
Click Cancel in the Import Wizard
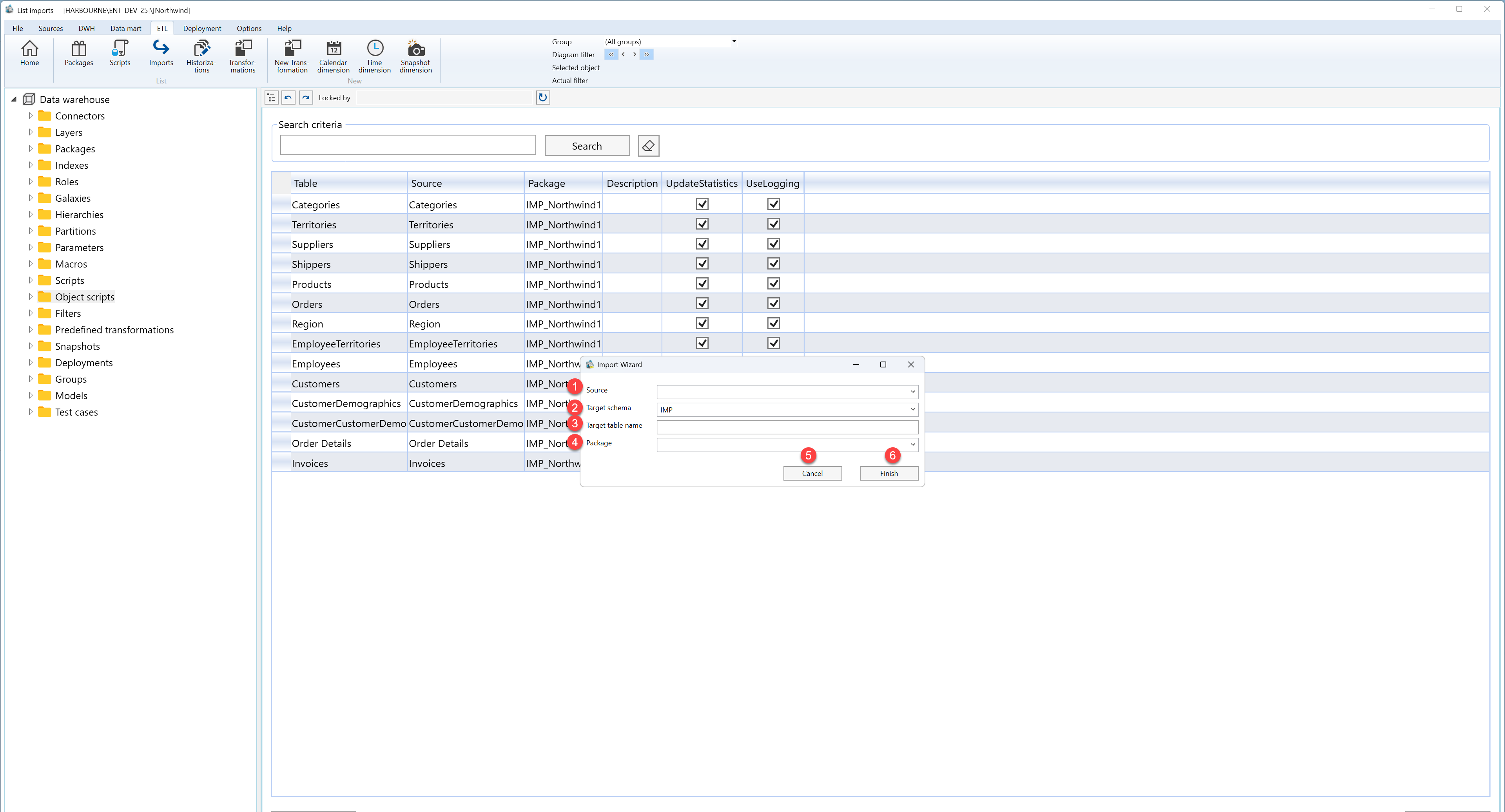[812, 473]
